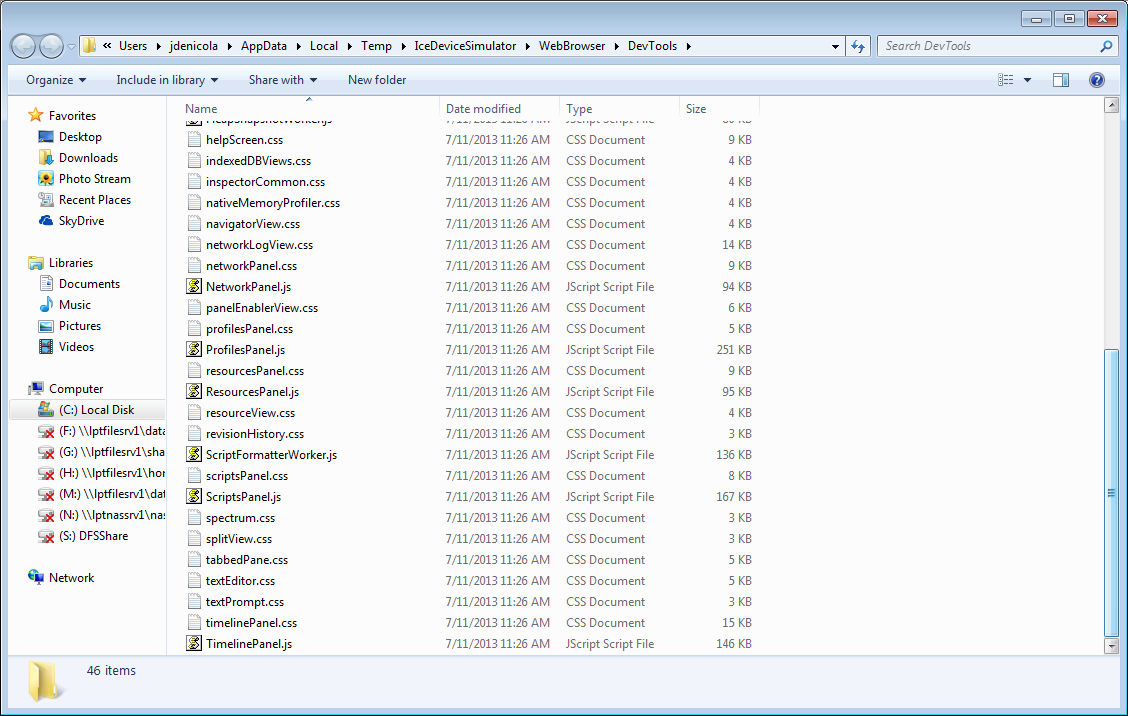1128x716 pixels.
Task: Open the Help question mark icon
Action: pyautogui.click(x=1096, y=80)
